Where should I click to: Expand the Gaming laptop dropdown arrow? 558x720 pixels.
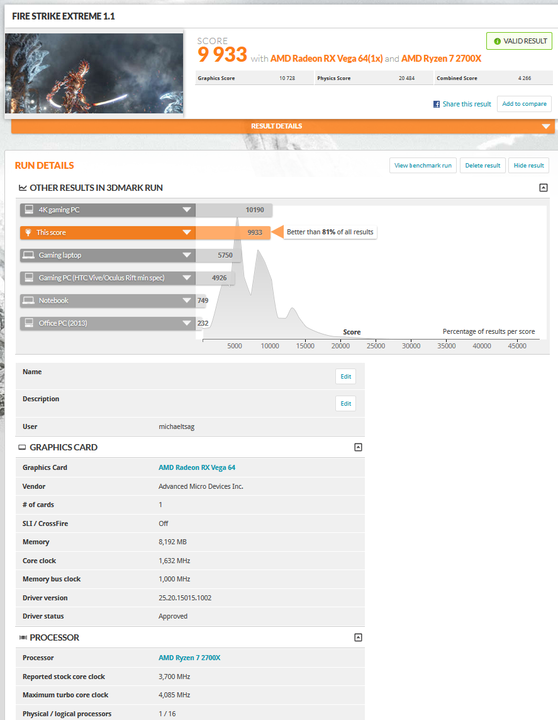pos(186,255)
